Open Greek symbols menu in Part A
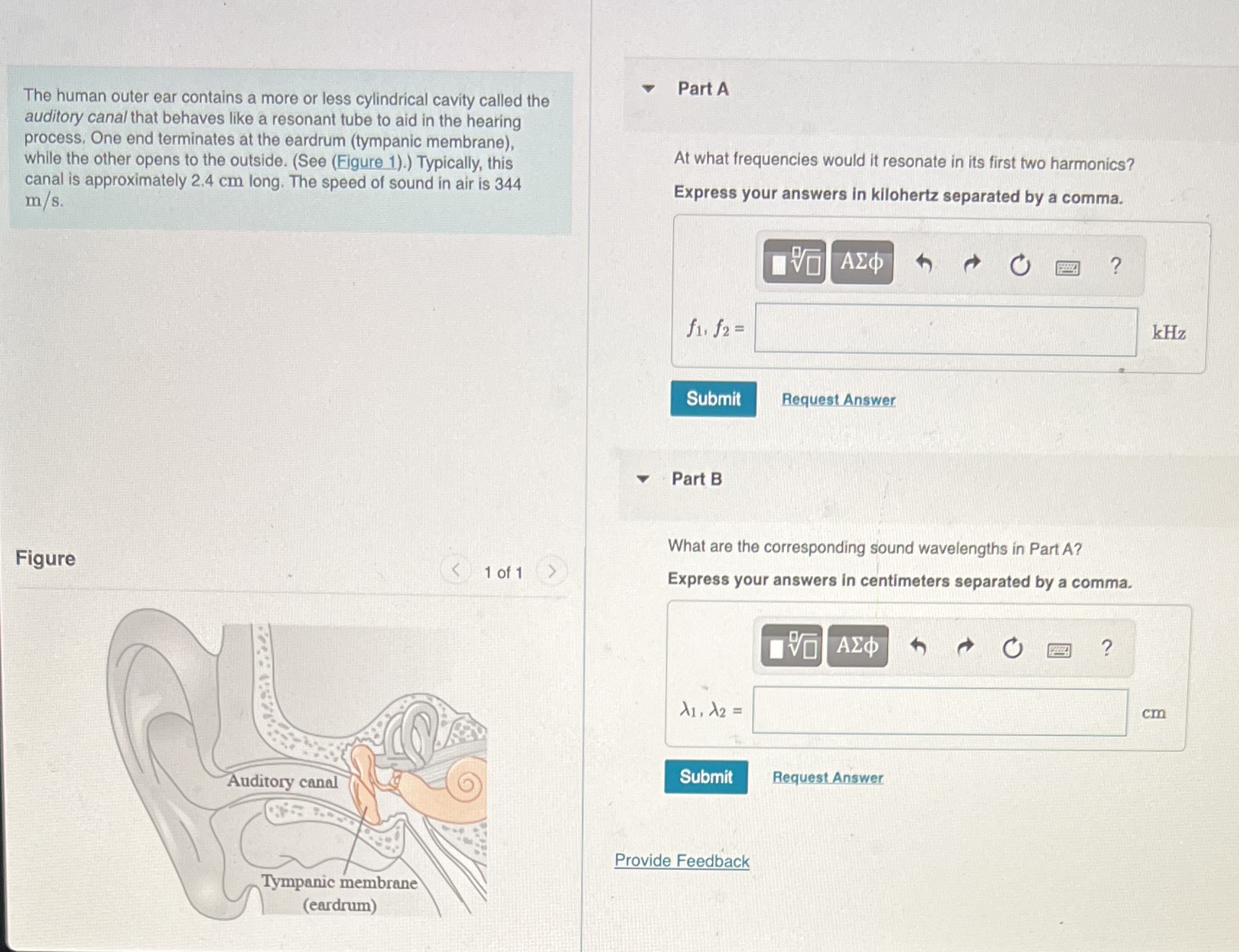 click(x=862, y=262)
